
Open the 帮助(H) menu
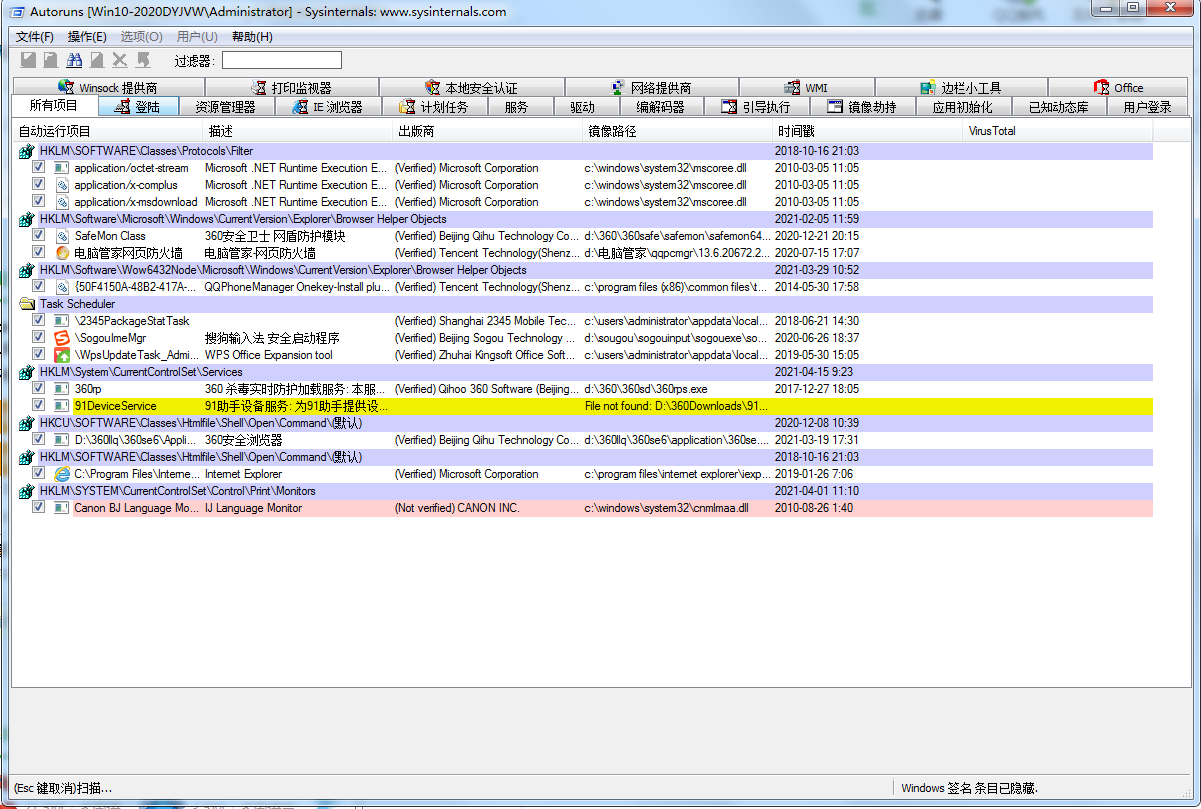point(252,37)
